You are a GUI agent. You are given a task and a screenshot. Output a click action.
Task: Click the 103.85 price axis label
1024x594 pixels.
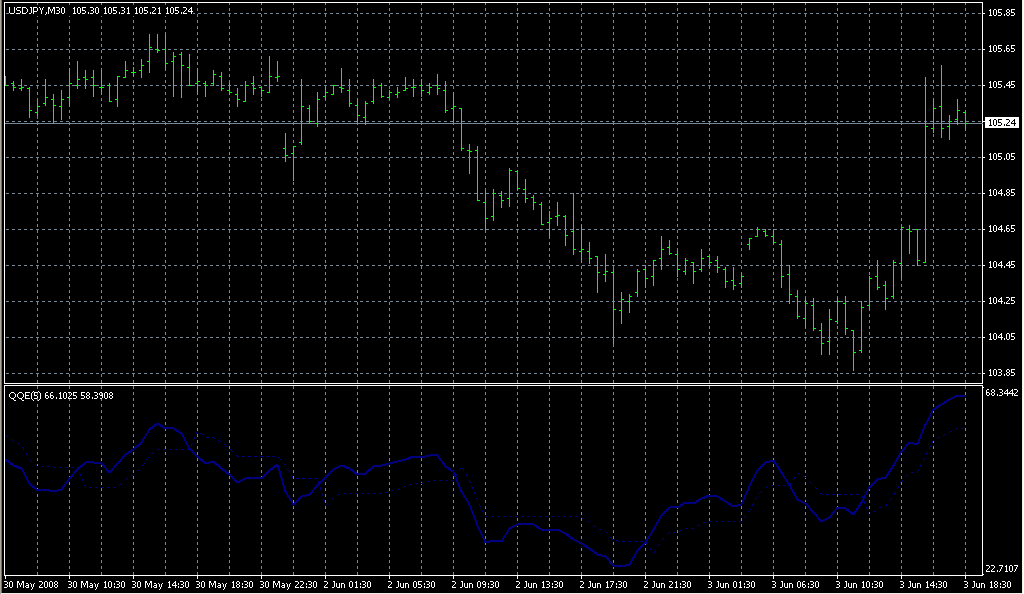(1000, 373)
